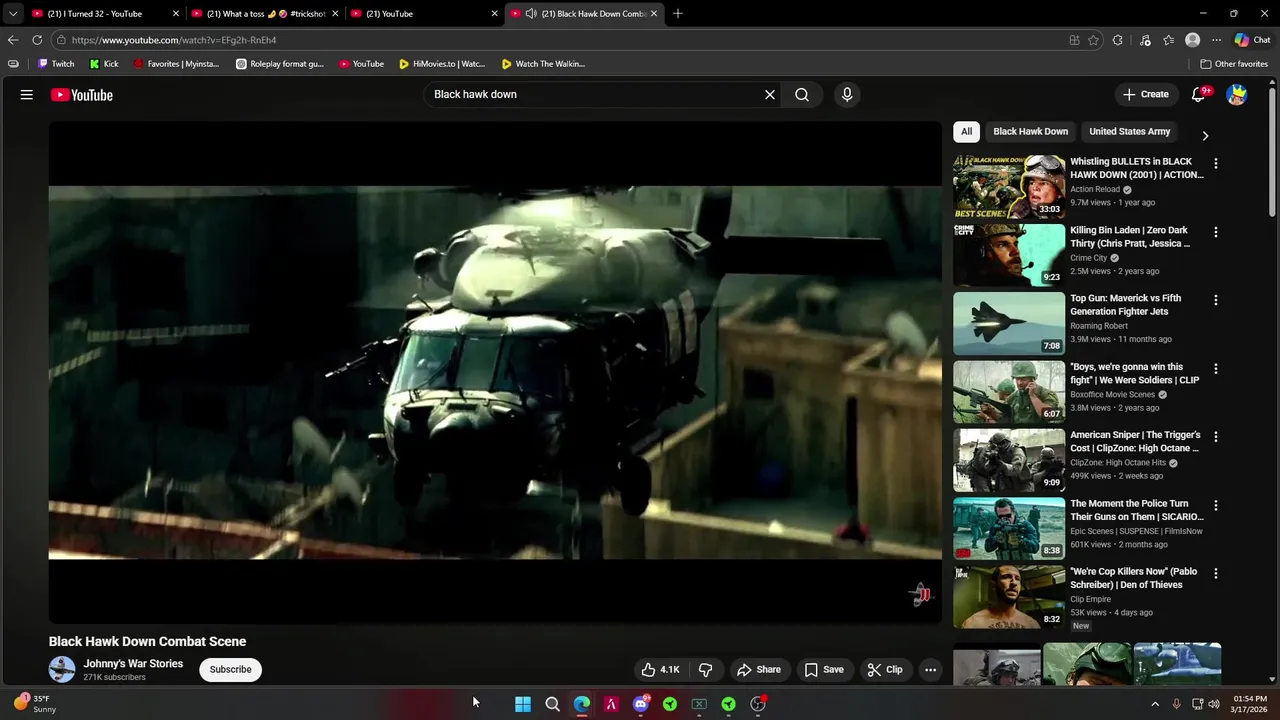Dislike the video with thumbs down

[x=705, y=670]
